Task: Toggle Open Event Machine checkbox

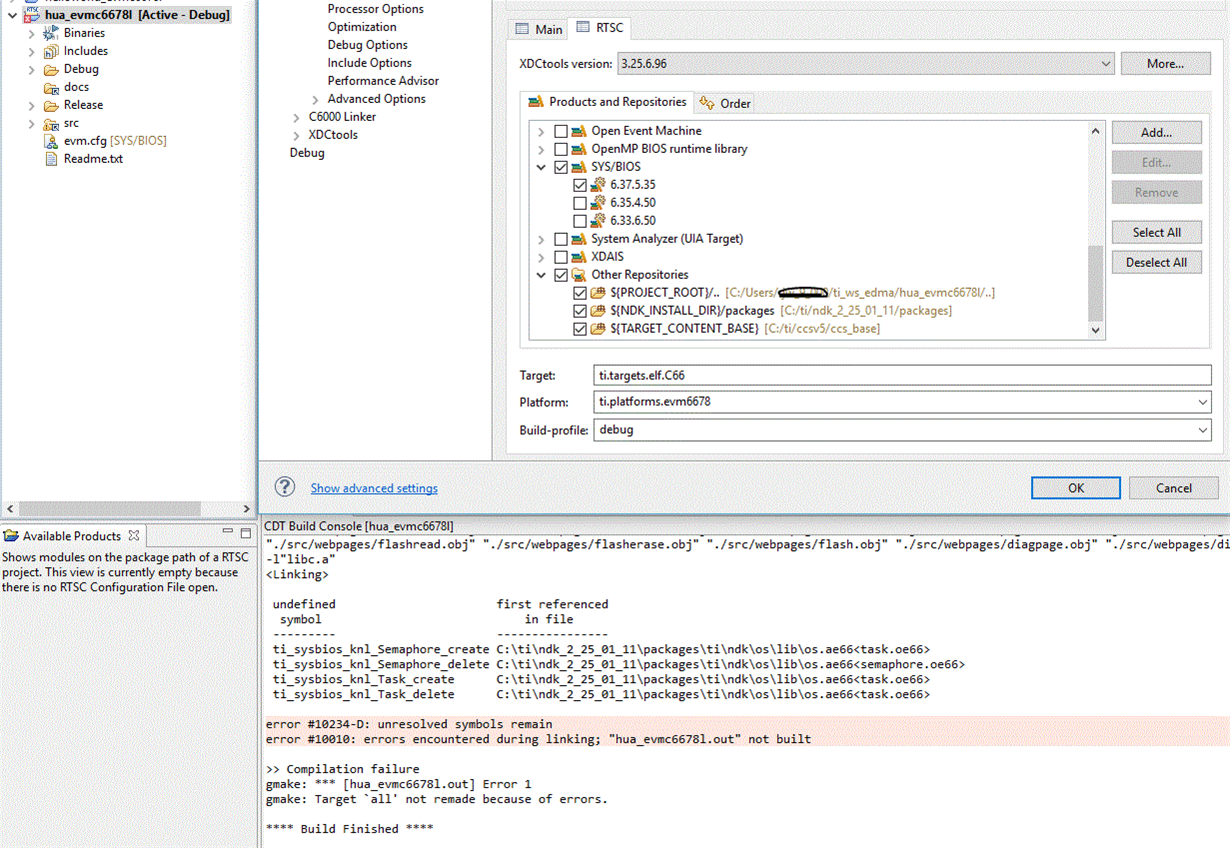Action: pyautogui.click(x=561, y=131)
